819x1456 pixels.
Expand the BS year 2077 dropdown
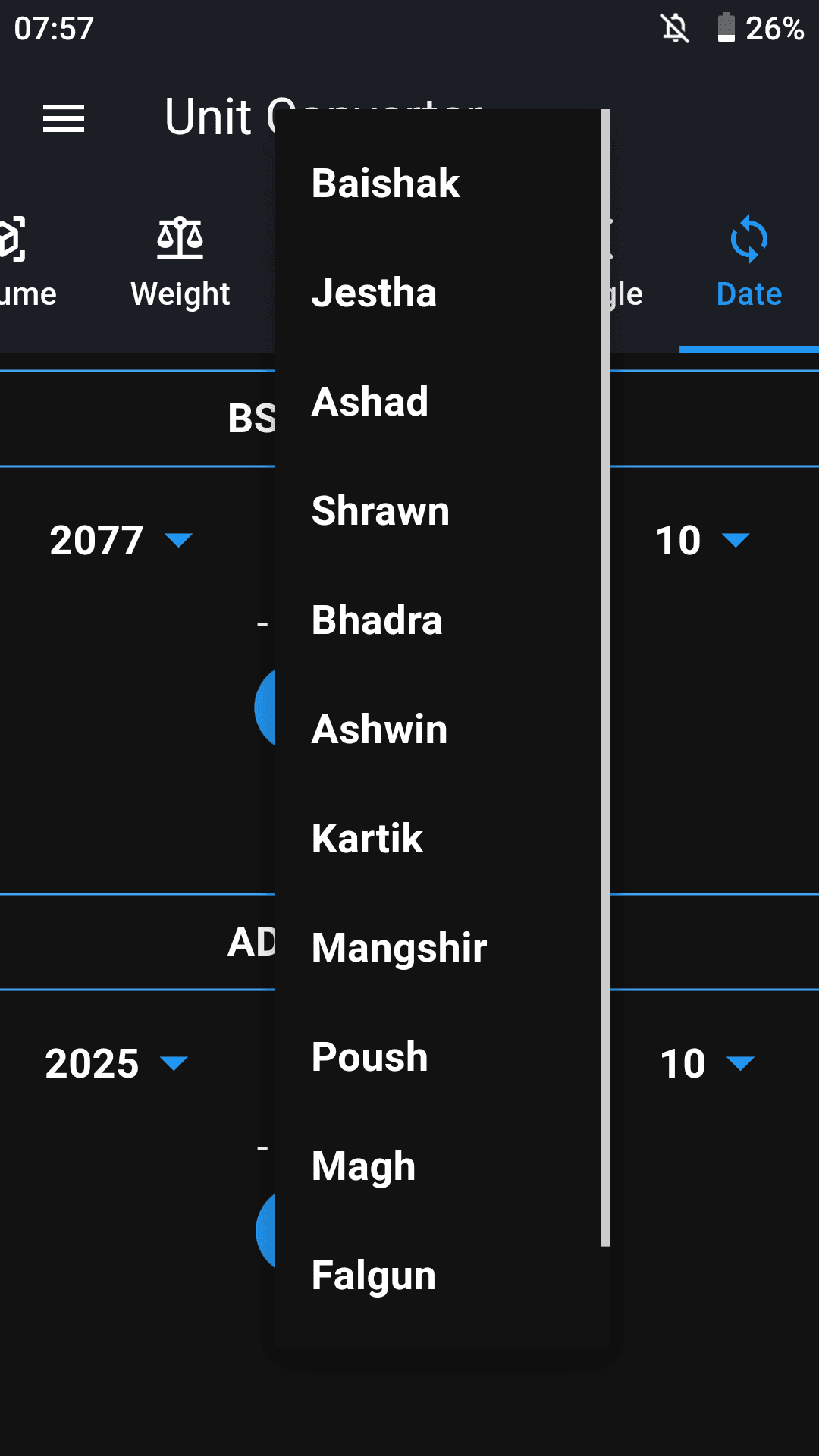pos(121,540)
